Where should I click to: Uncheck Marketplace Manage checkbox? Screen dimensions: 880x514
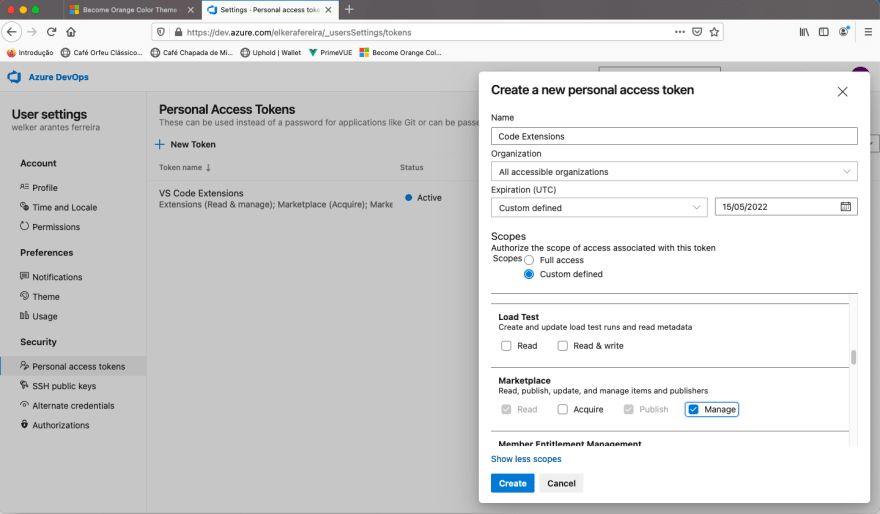pyautogui.click(x=694, y=409)
